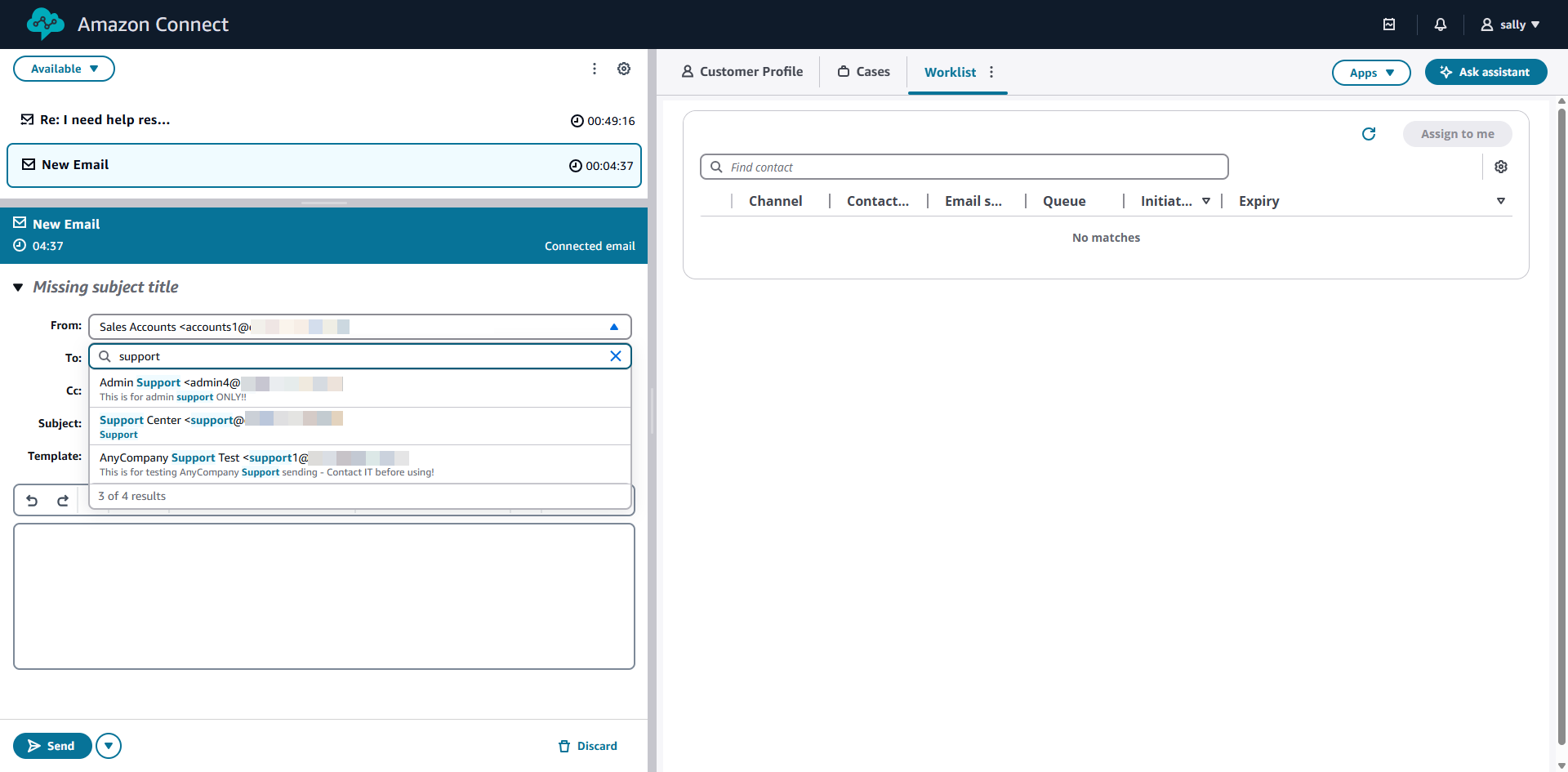Collapse the Missing subject title section
Screen dimensions: 1568x772
18,287
